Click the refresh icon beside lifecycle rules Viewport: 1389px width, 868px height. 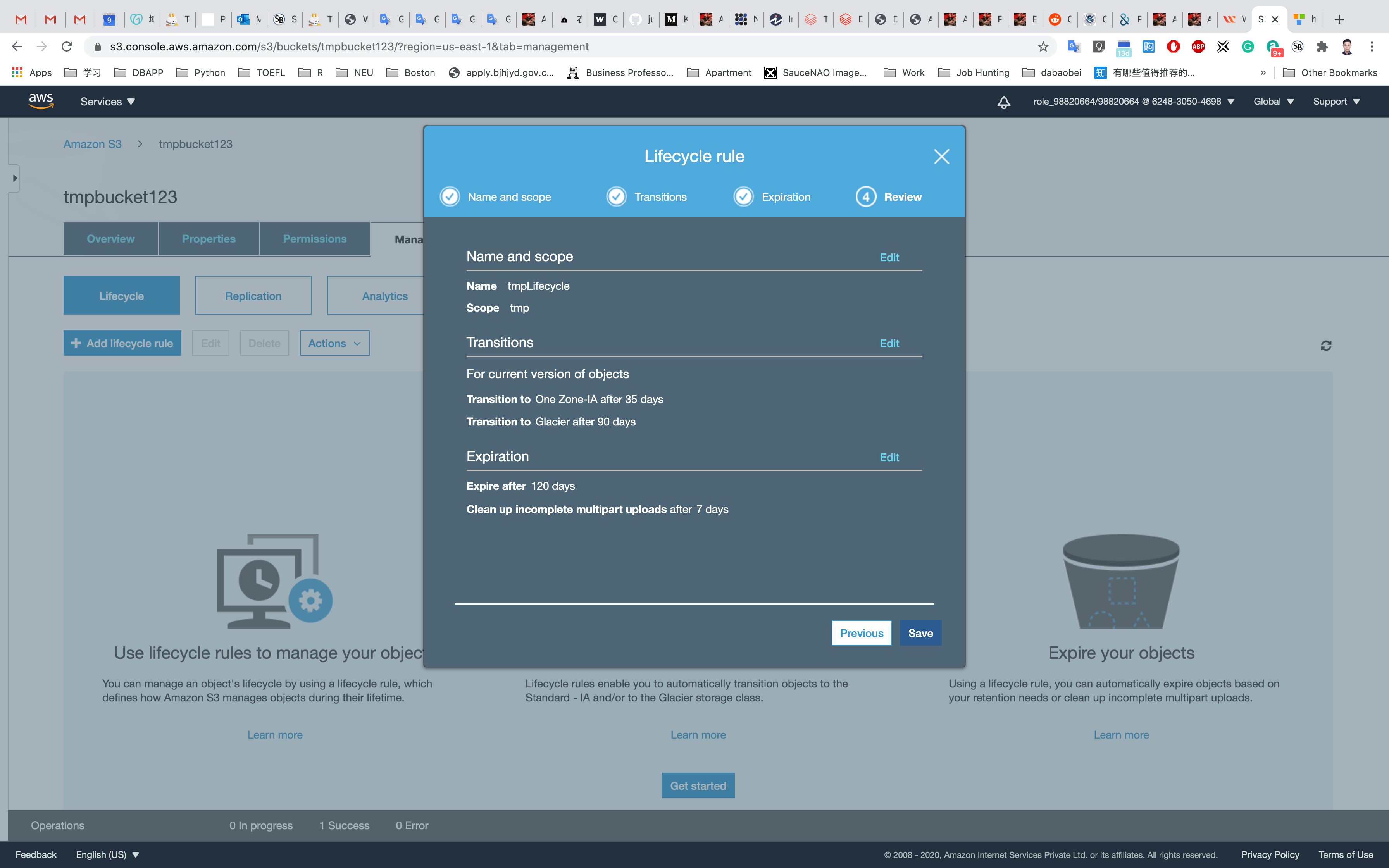pyautogui.click(x=1326, y=346)
